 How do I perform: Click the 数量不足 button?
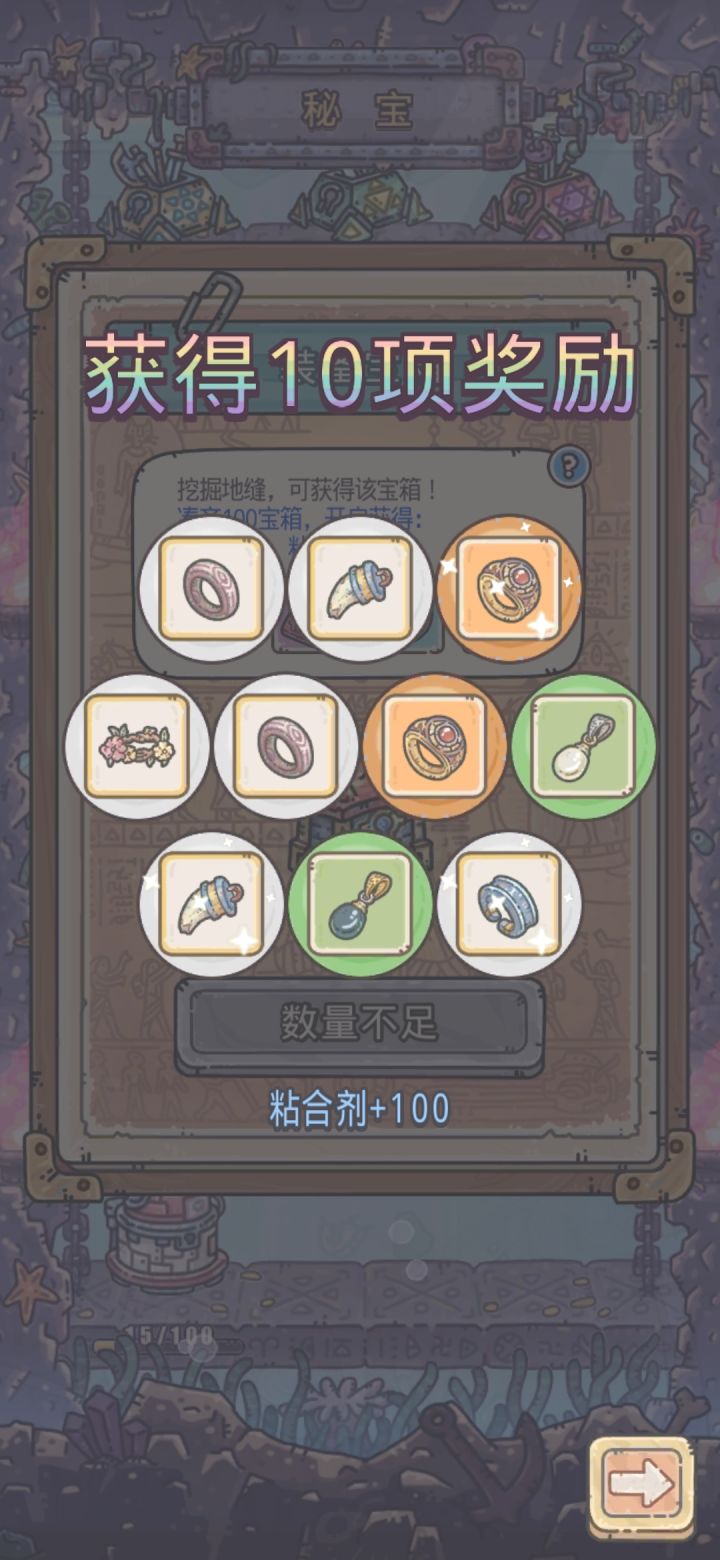point(360,1024)
